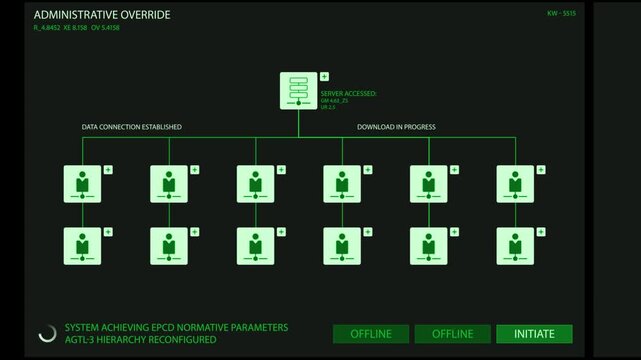Select the first user node in bottom row
This screenshot has height=360, width=641.
click(x=82, y=246)
